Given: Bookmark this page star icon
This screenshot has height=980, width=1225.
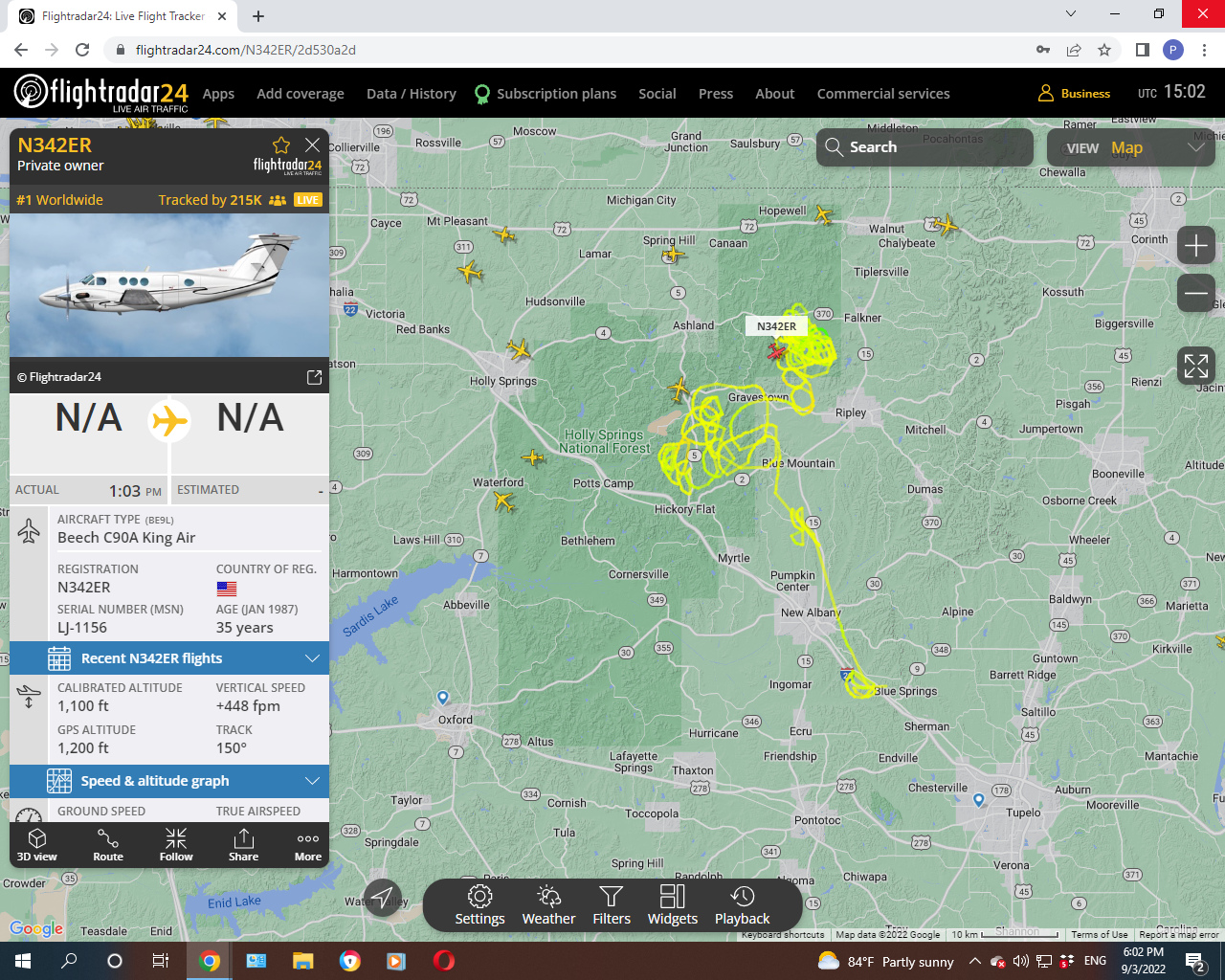Looking at the screenshot, I should (x=1104, y=50).
